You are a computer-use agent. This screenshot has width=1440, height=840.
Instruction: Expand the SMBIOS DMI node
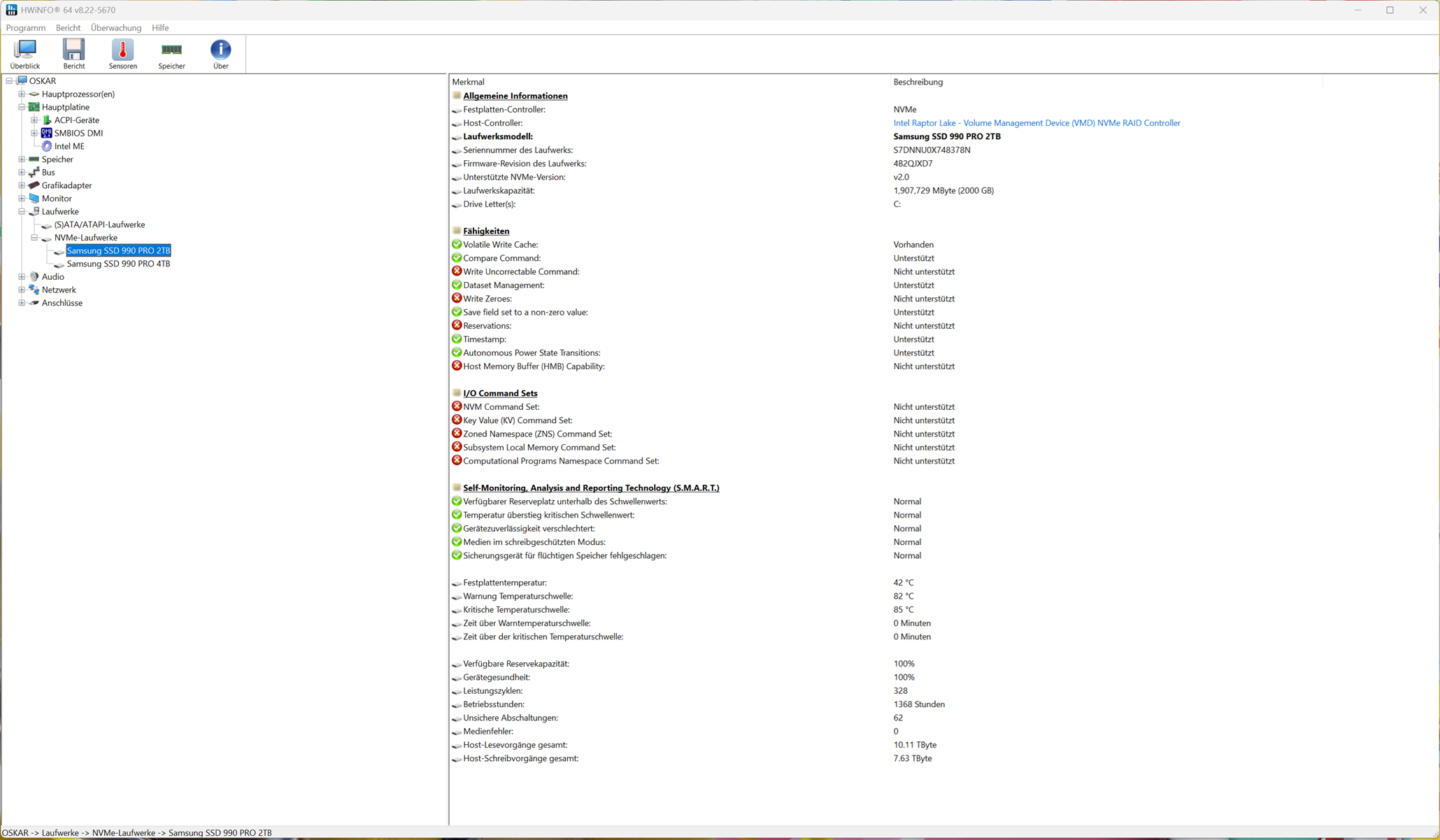click(x=34, y=133)
